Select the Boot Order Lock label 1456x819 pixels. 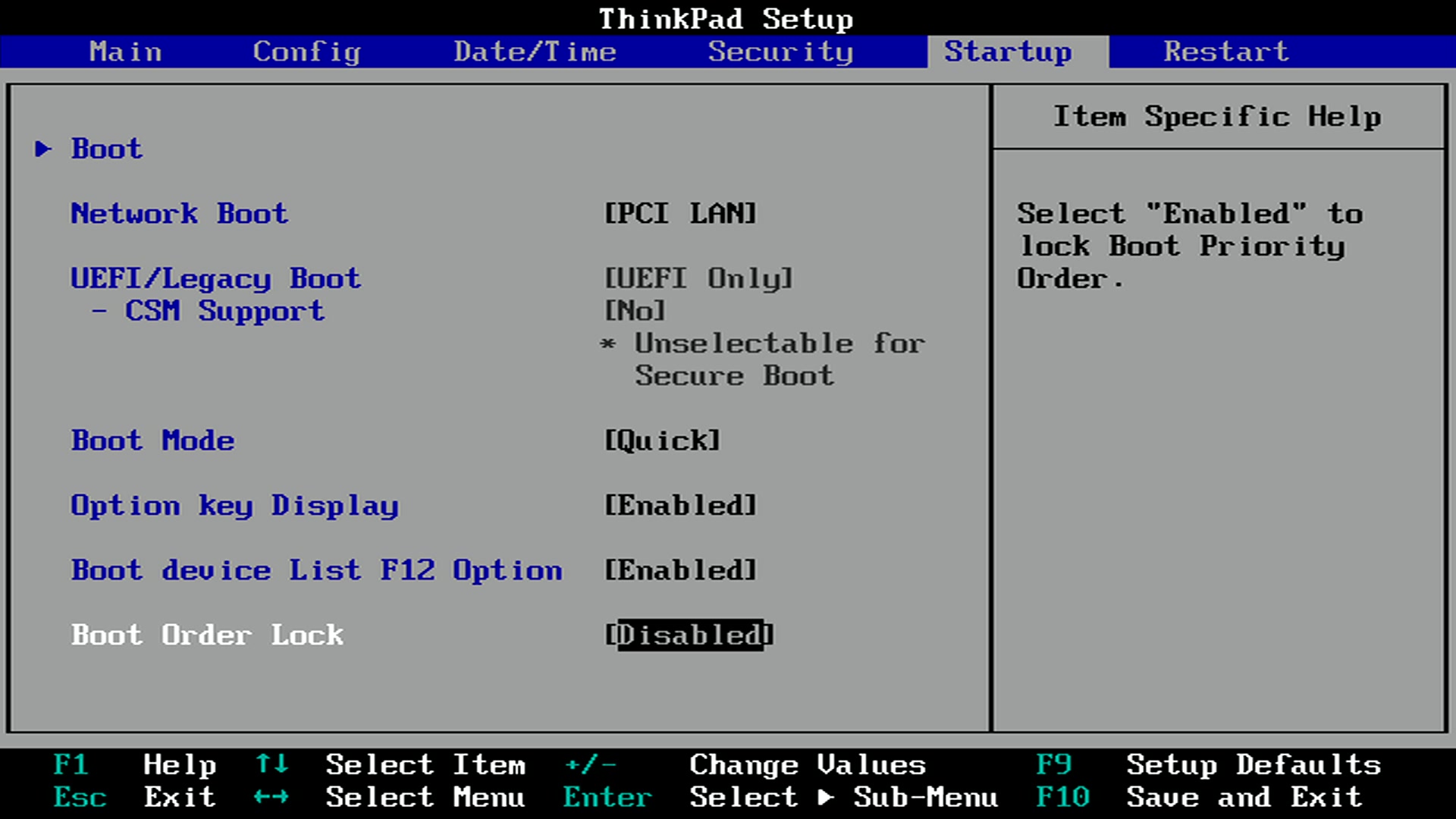[x=207, y=635]
